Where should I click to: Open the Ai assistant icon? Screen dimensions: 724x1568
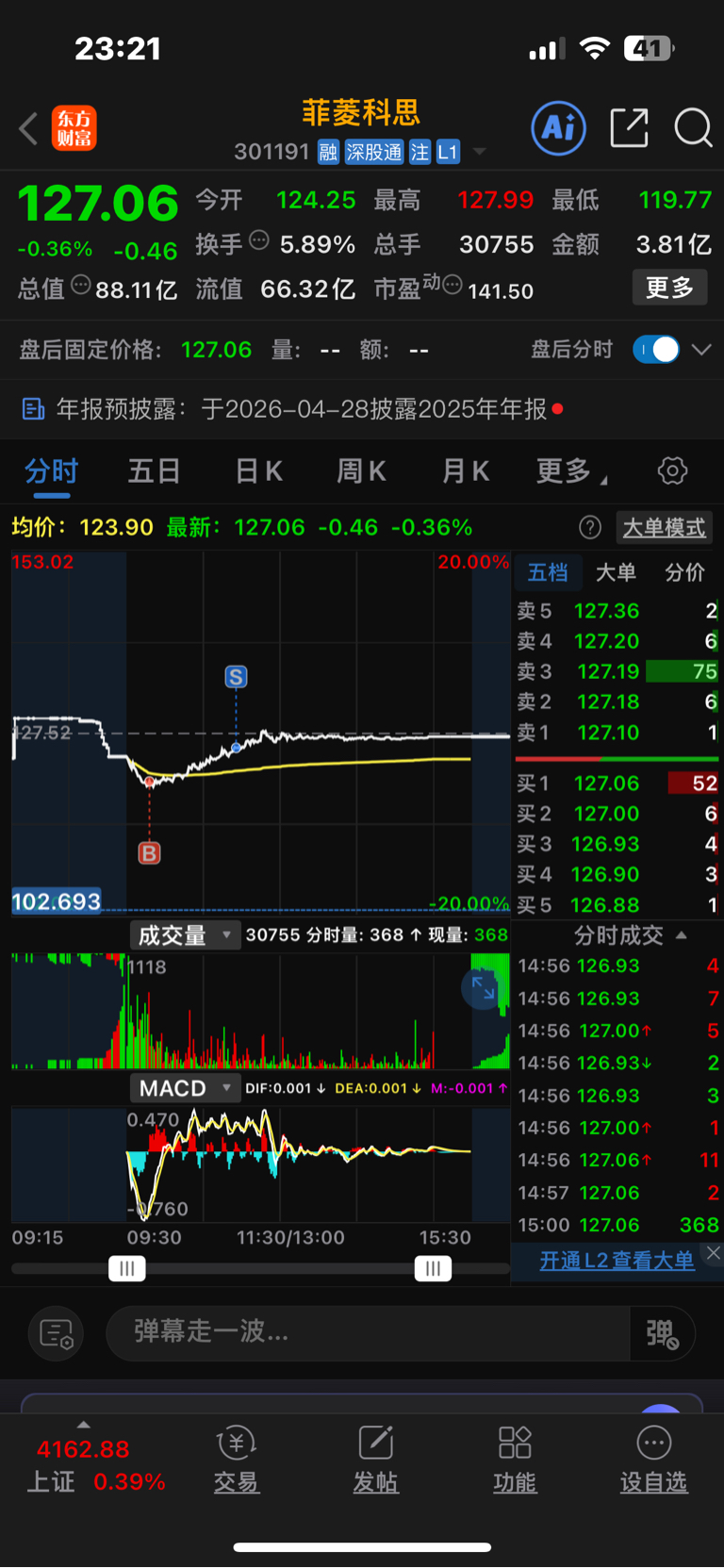pos(558,127)
